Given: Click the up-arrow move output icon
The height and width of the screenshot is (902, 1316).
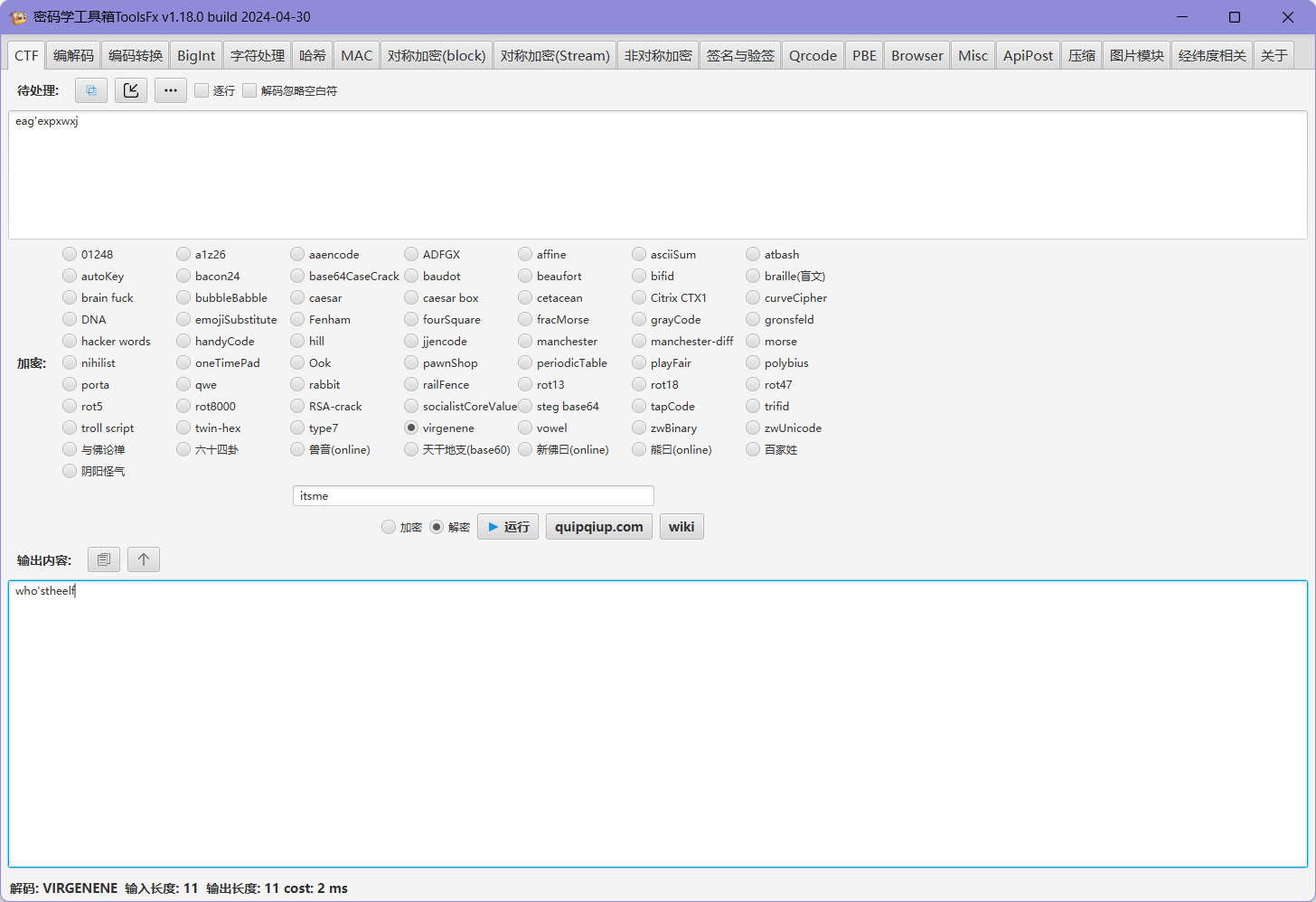Looking at the screenshot, I should [144, 559].
